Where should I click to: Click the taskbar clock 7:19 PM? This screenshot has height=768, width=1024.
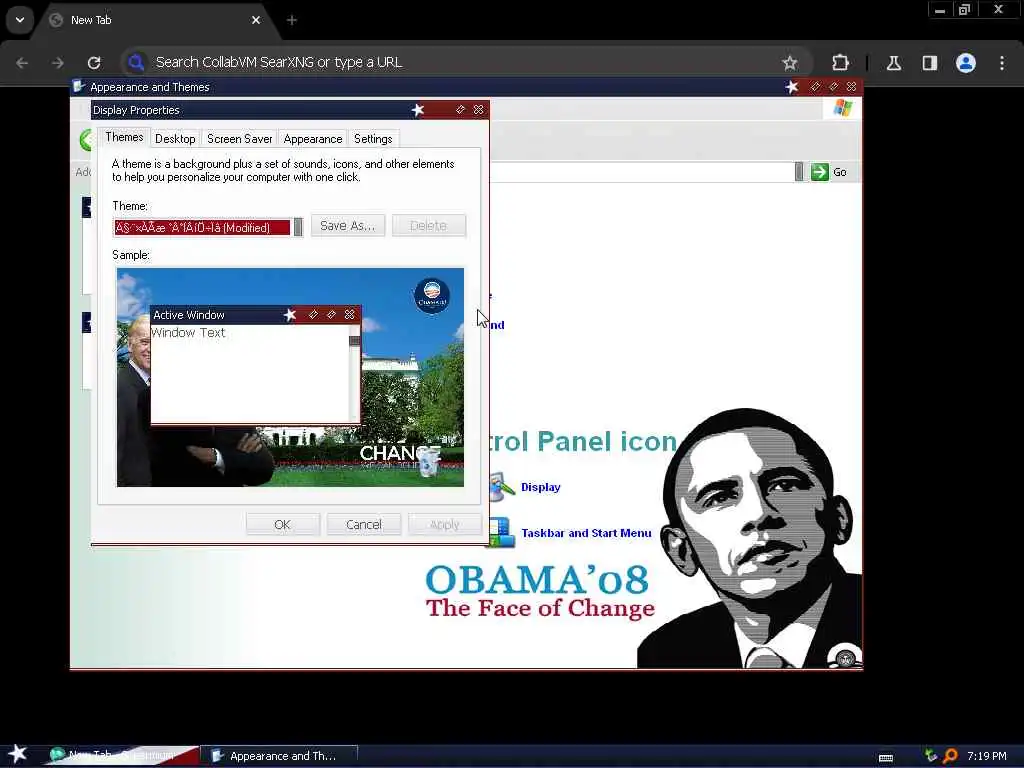coord(986,756)
